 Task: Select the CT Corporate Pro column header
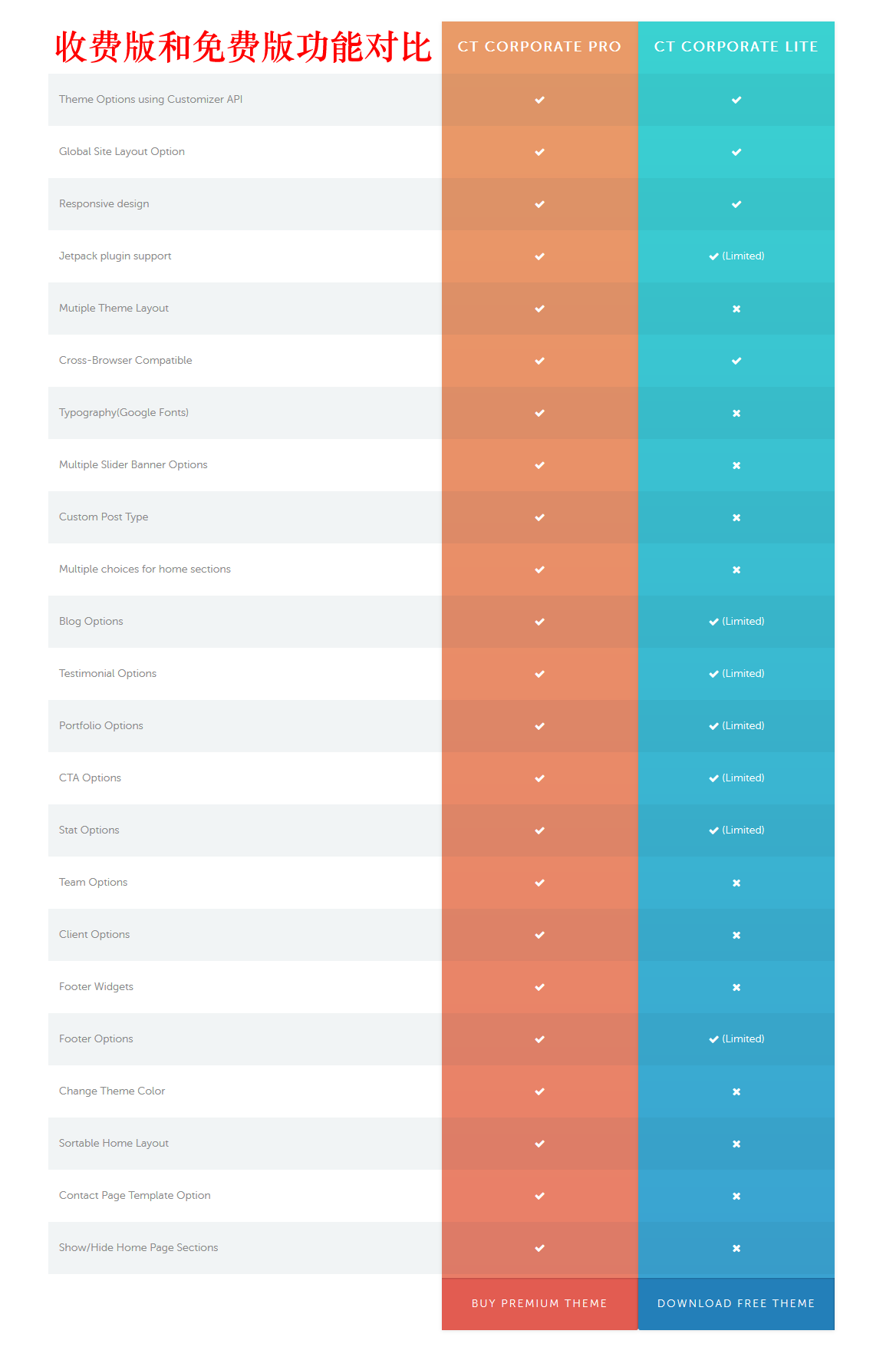click(539, 47)
